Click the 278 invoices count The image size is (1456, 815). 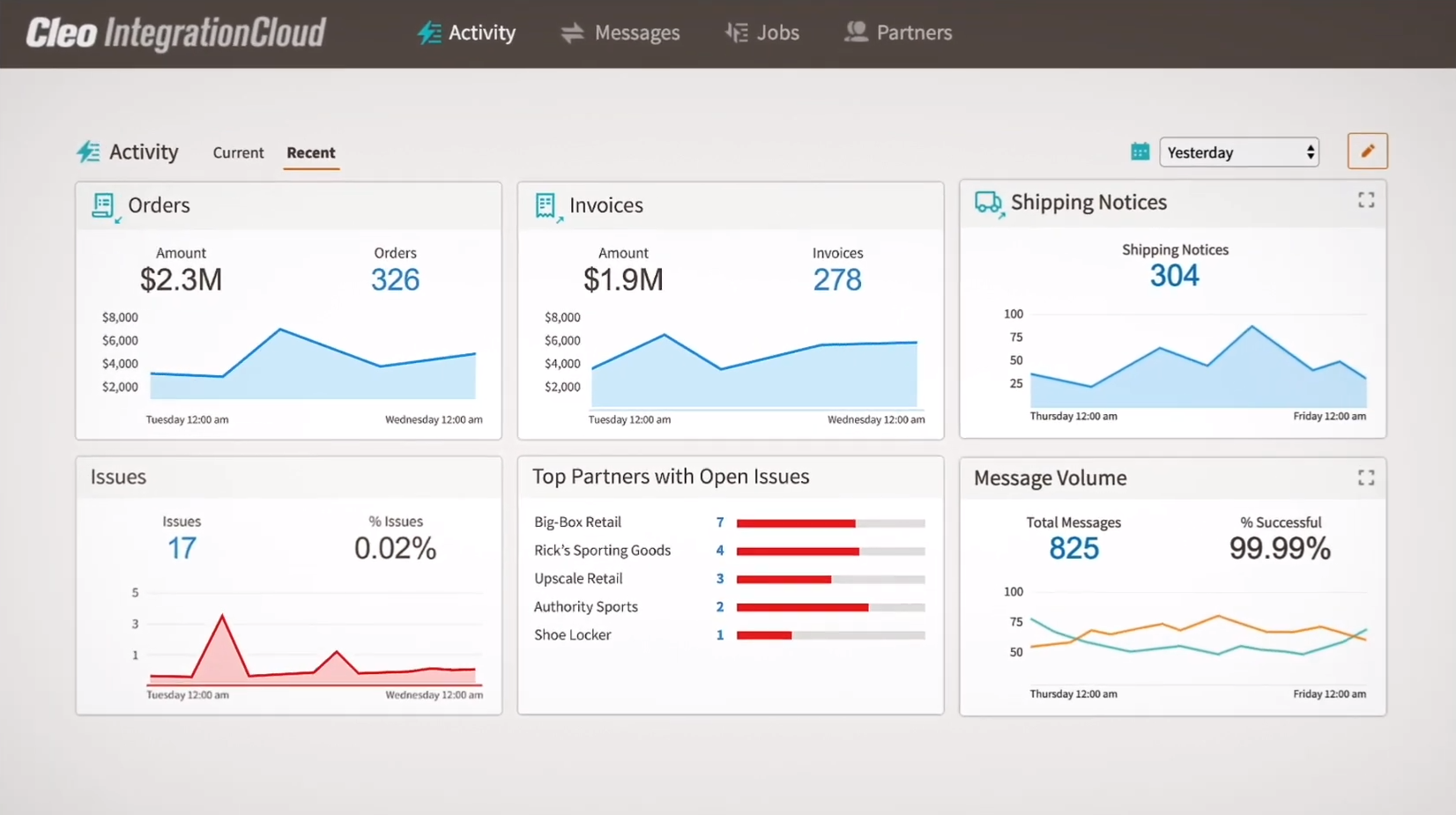point(837,279)
